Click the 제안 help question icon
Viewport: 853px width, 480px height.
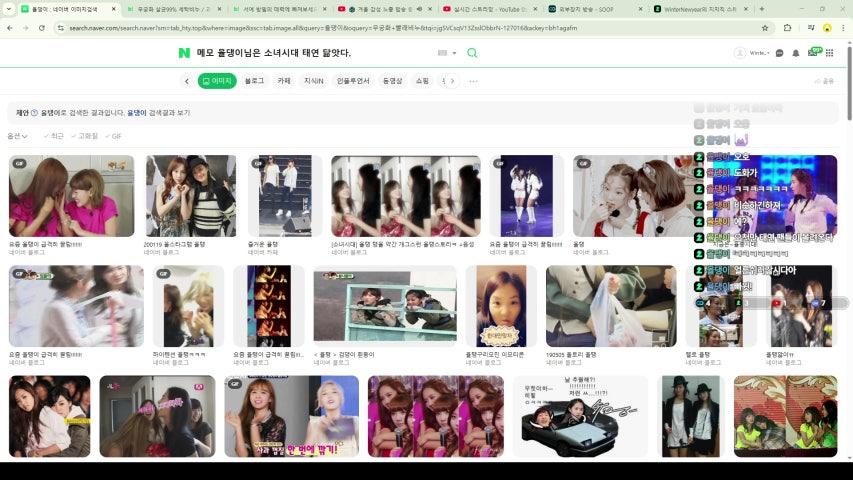point(34,113)
